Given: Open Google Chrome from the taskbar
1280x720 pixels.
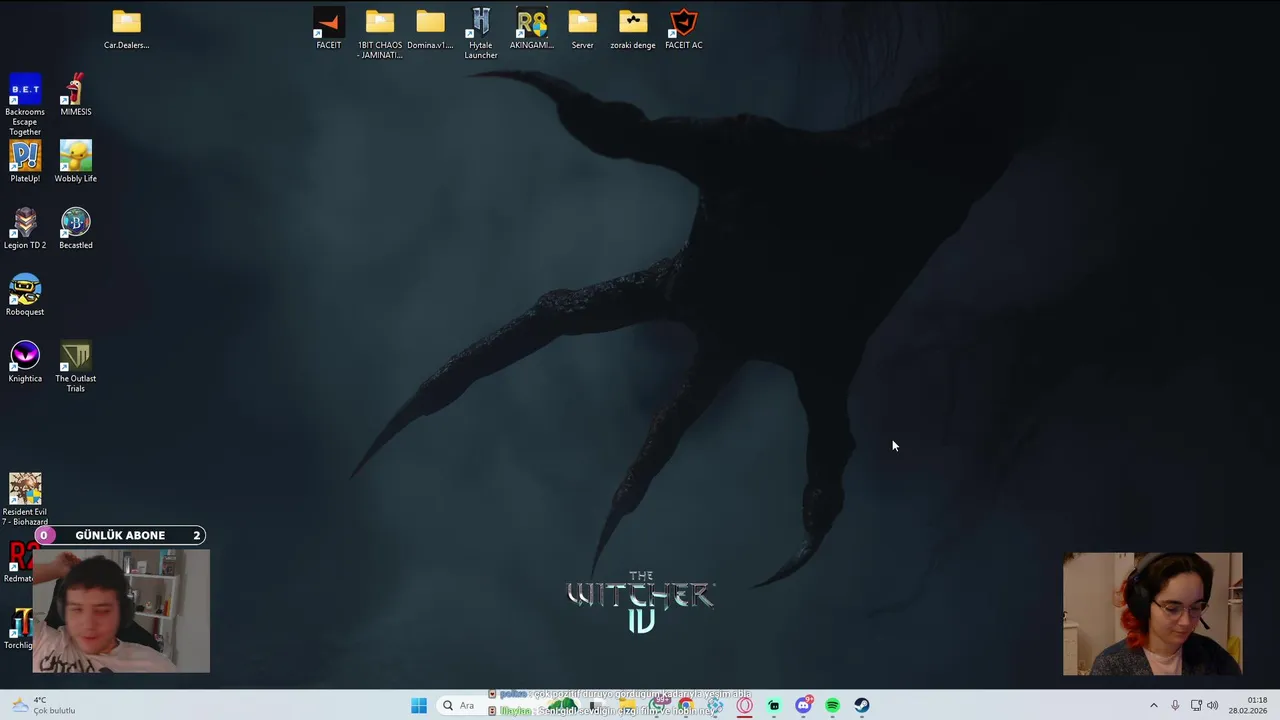Looking at the screenshot, I should [x=686, y=706].
